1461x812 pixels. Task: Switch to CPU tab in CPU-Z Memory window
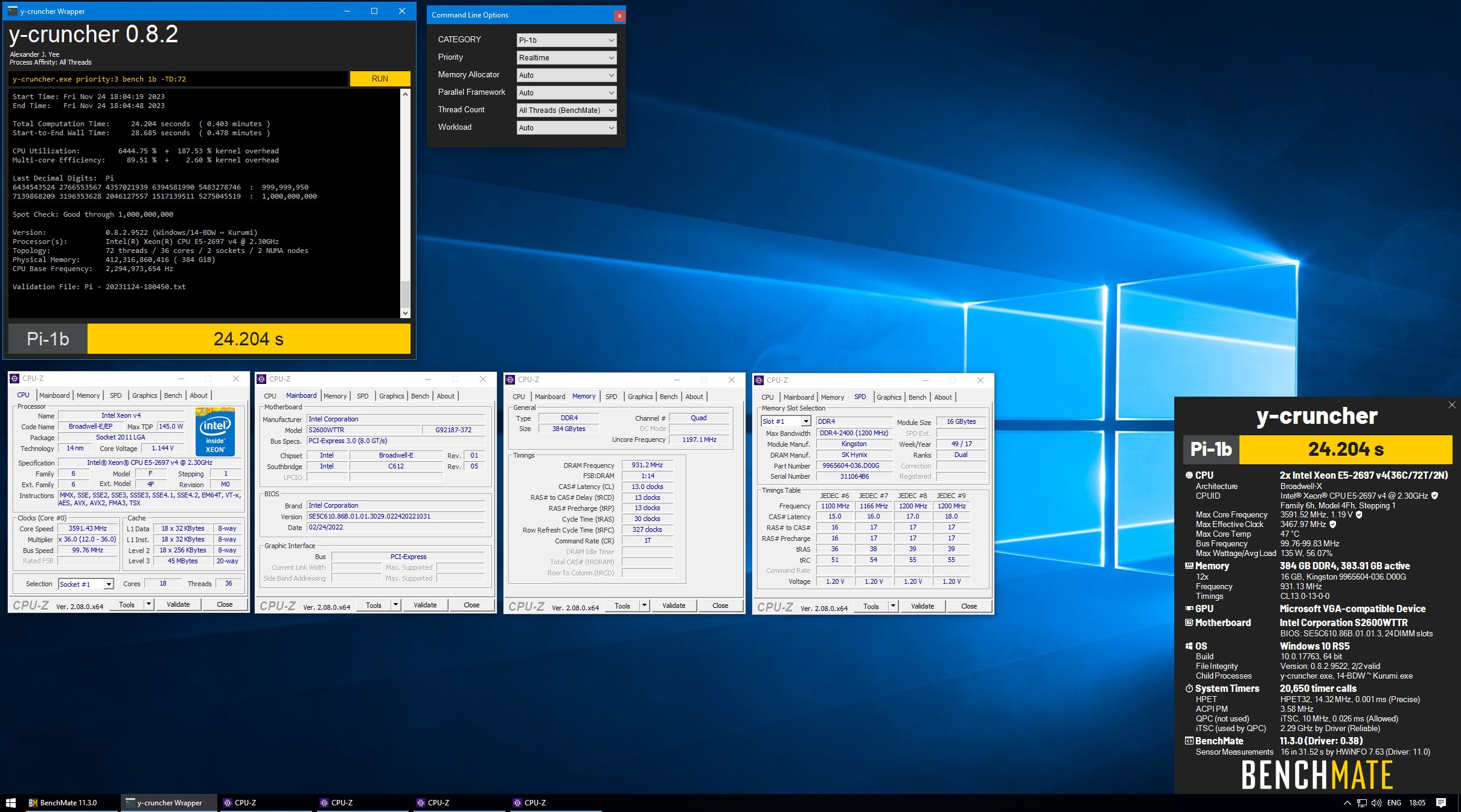coord(519,397)
